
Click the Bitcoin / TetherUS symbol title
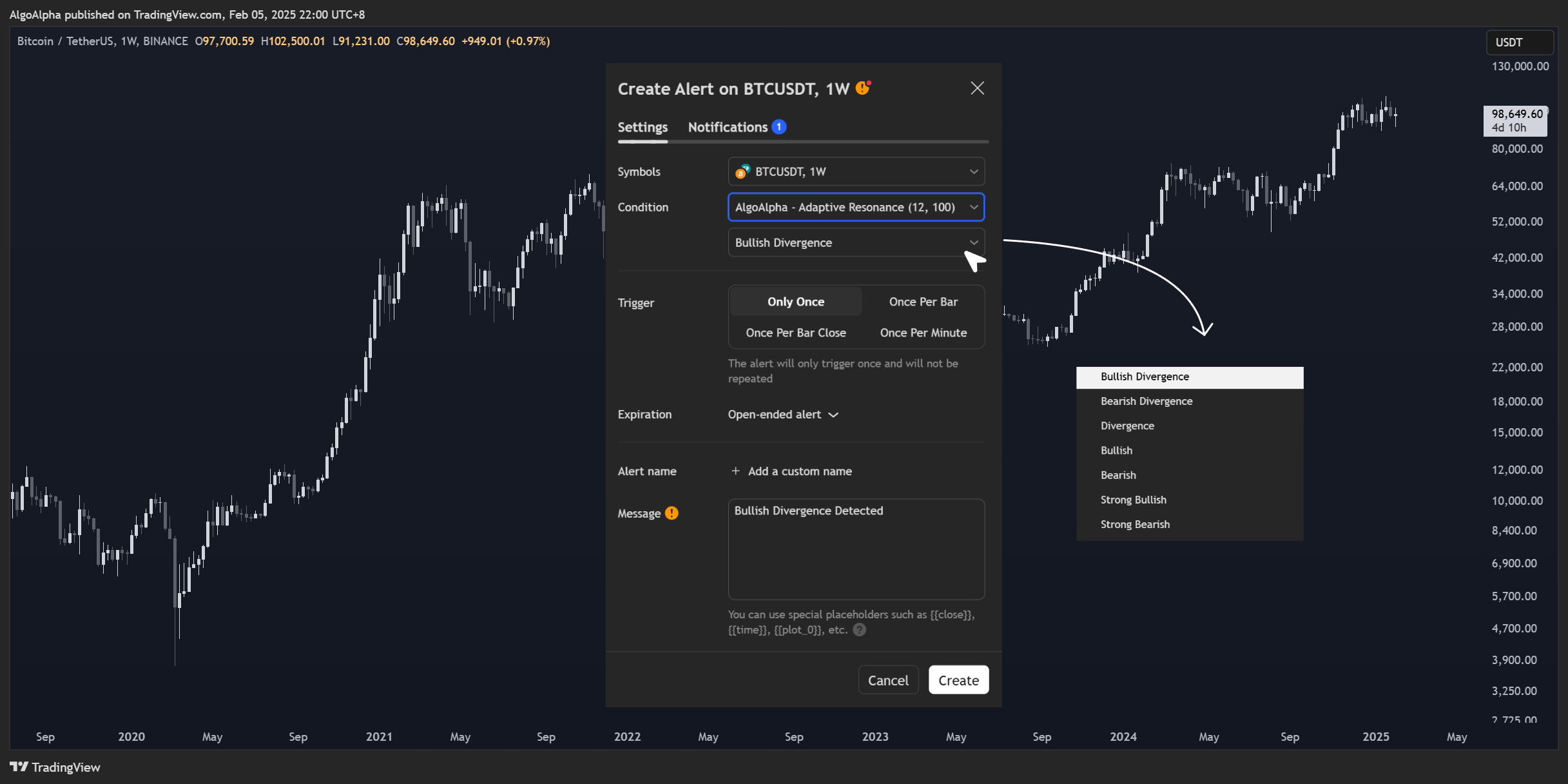(102, 41)
